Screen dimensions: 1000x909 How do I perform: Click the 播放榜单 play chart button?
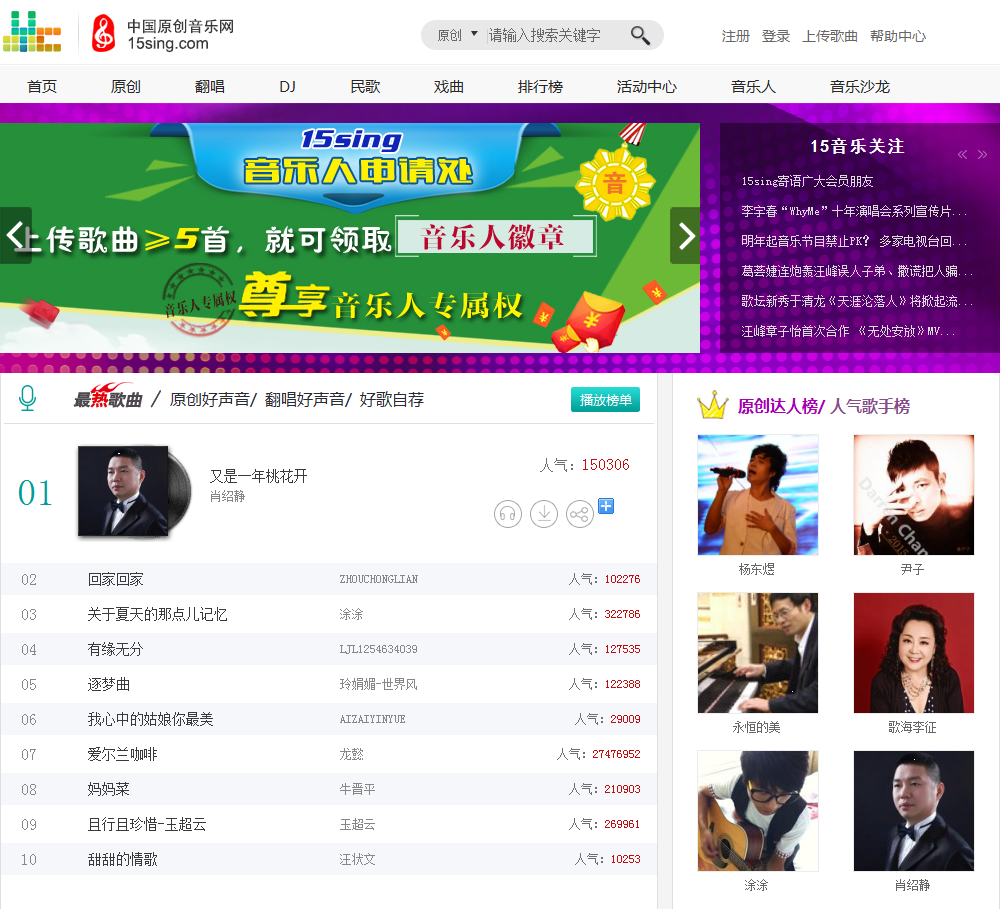coord(605,400)
